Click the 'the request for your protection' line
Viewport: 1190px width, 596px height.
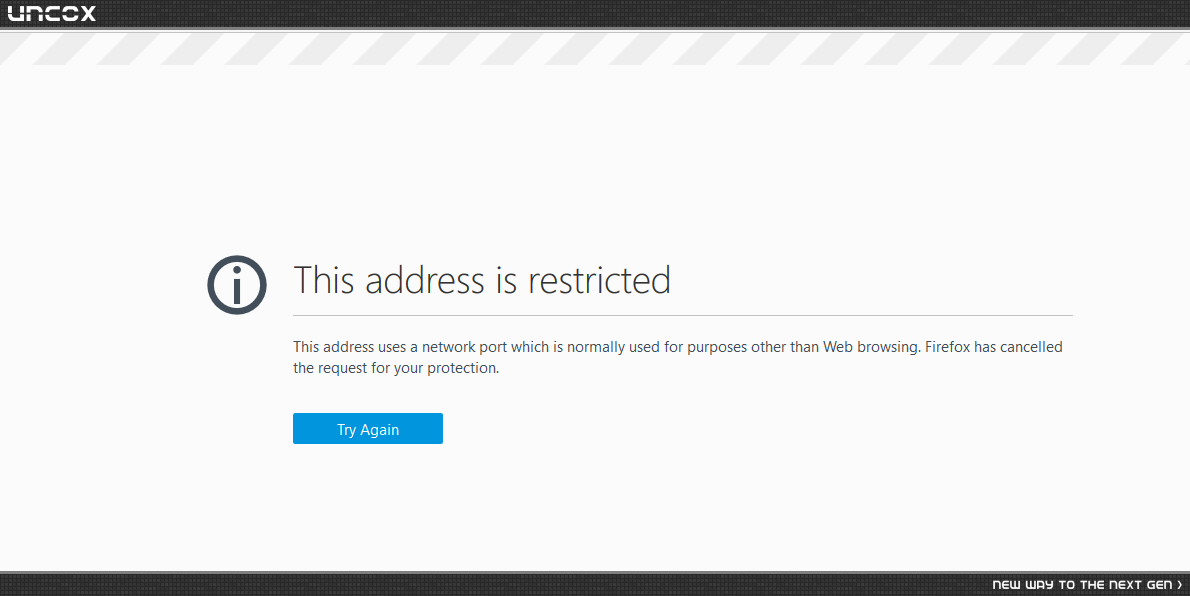(x=396, y=368)
